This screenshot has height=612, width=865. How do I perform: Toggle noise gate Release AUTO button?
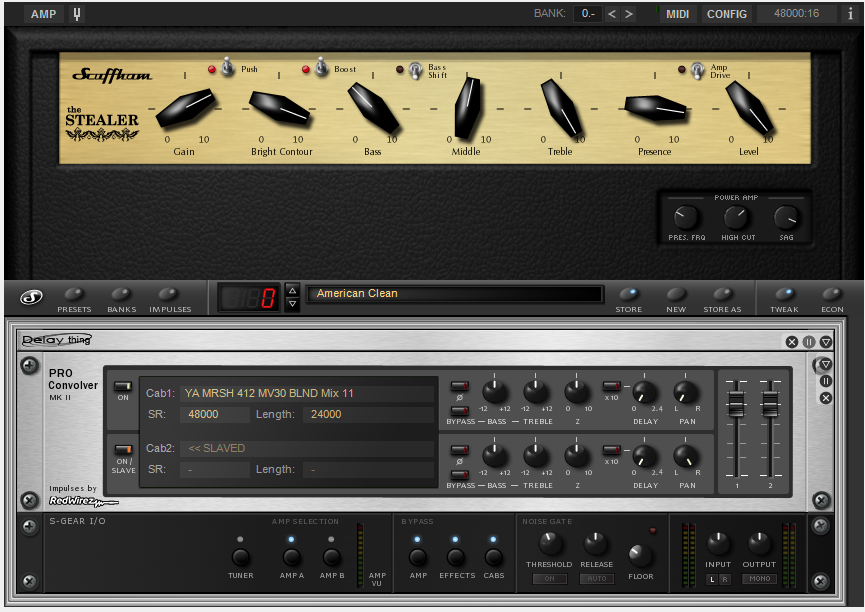[596, 579]
